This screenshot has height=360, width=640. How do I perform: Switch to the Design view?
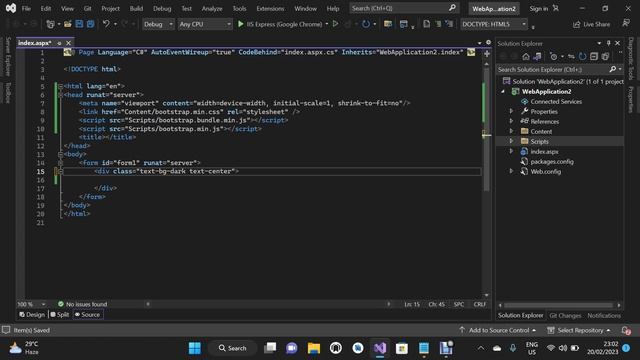pos(32,315)
